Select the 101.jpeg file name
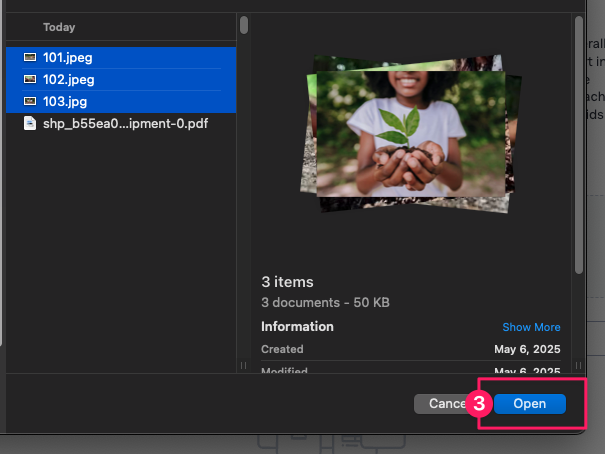This screenshot has width=605, height=454. (68, 57)
